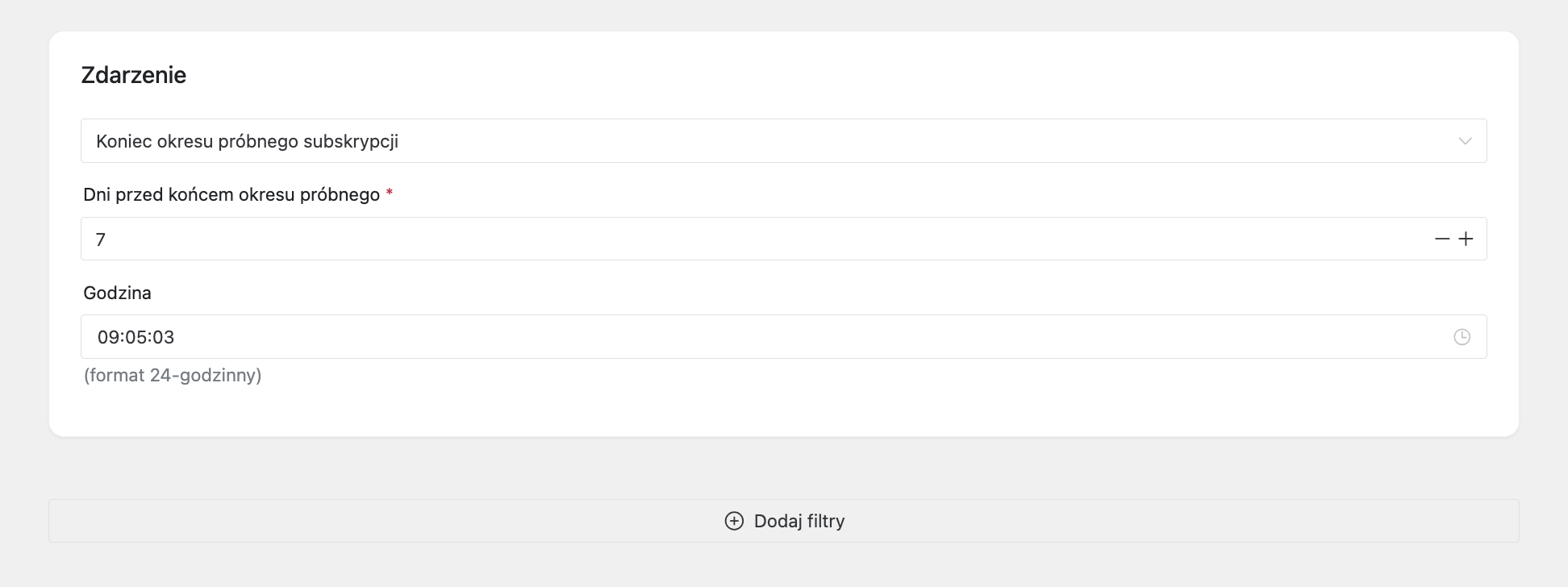Screen dimensions: 1568x587
Task: Click the 'Zdarzenie' section heading
Action: [x=134, y=75]
